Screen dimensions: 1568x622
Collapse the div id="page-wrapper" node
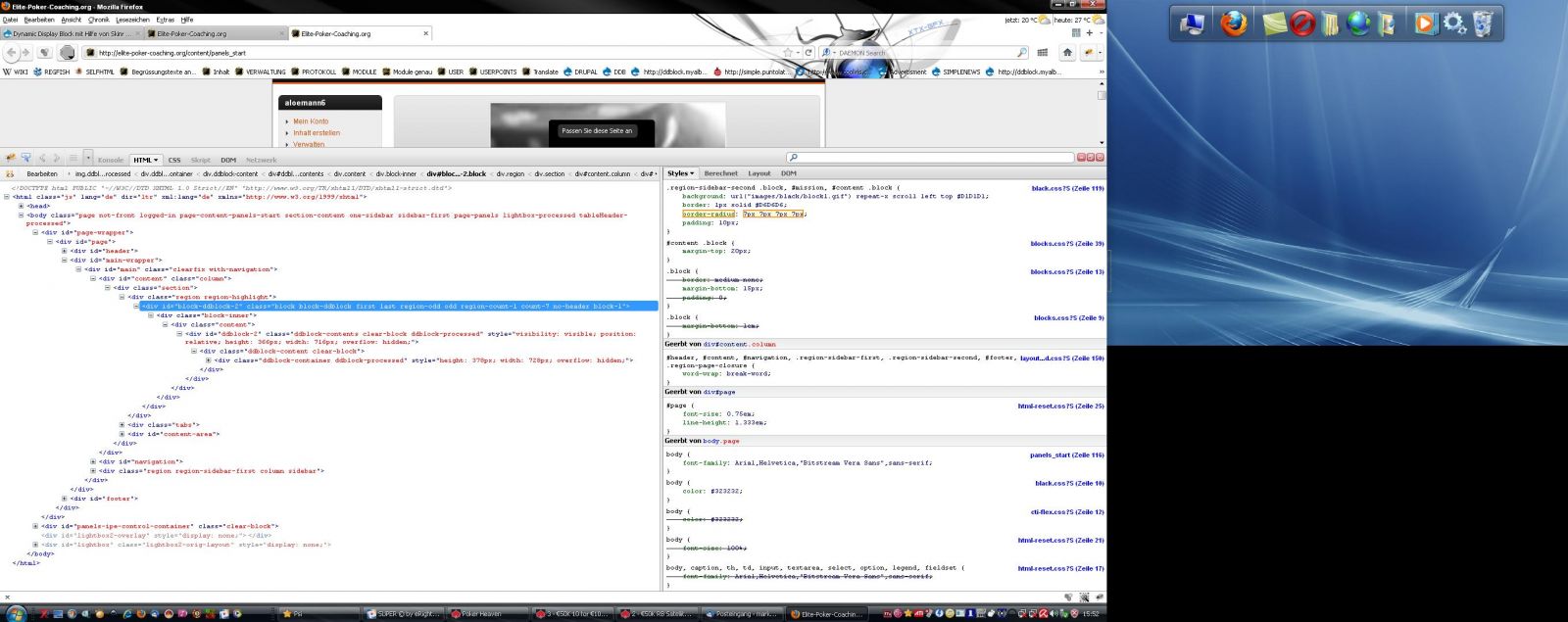pyautogui.click(x=36, y=233)
